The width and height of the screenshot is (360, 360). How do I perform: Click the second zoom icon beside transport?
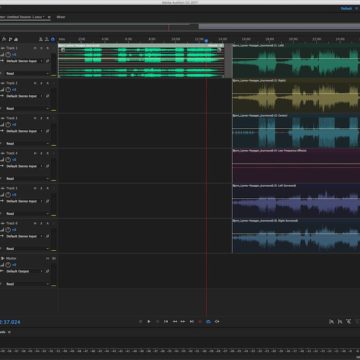pyautogui.click(x=340, y=322)
